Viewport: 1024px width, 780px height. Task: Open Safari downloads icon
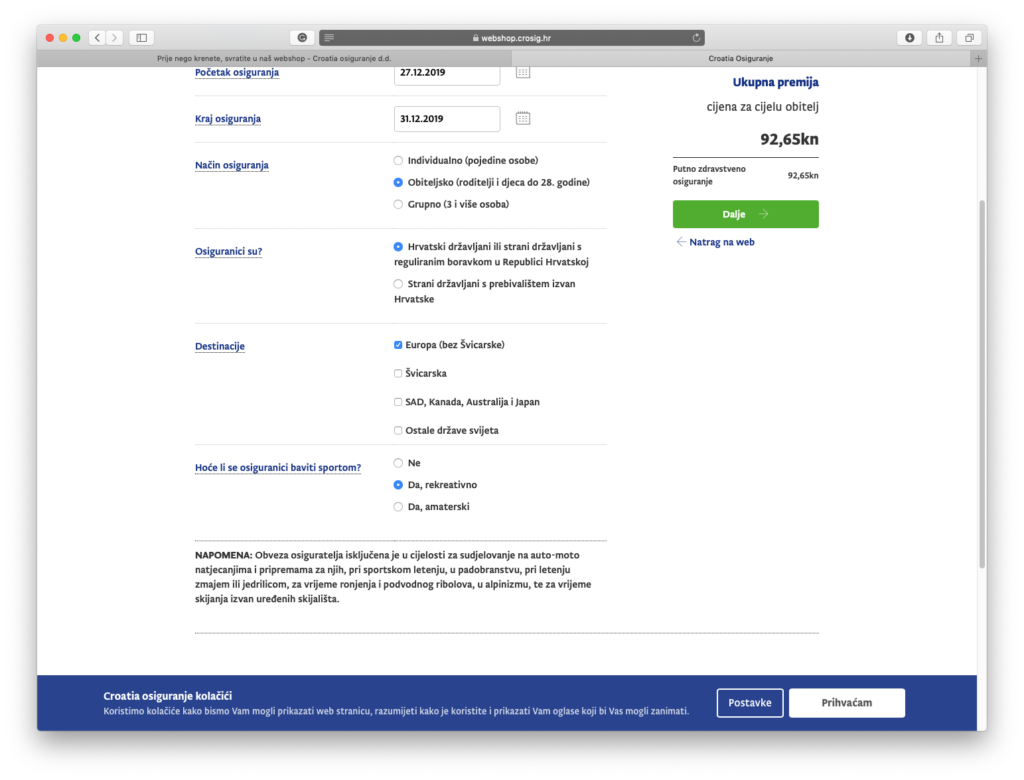(909, 38)
